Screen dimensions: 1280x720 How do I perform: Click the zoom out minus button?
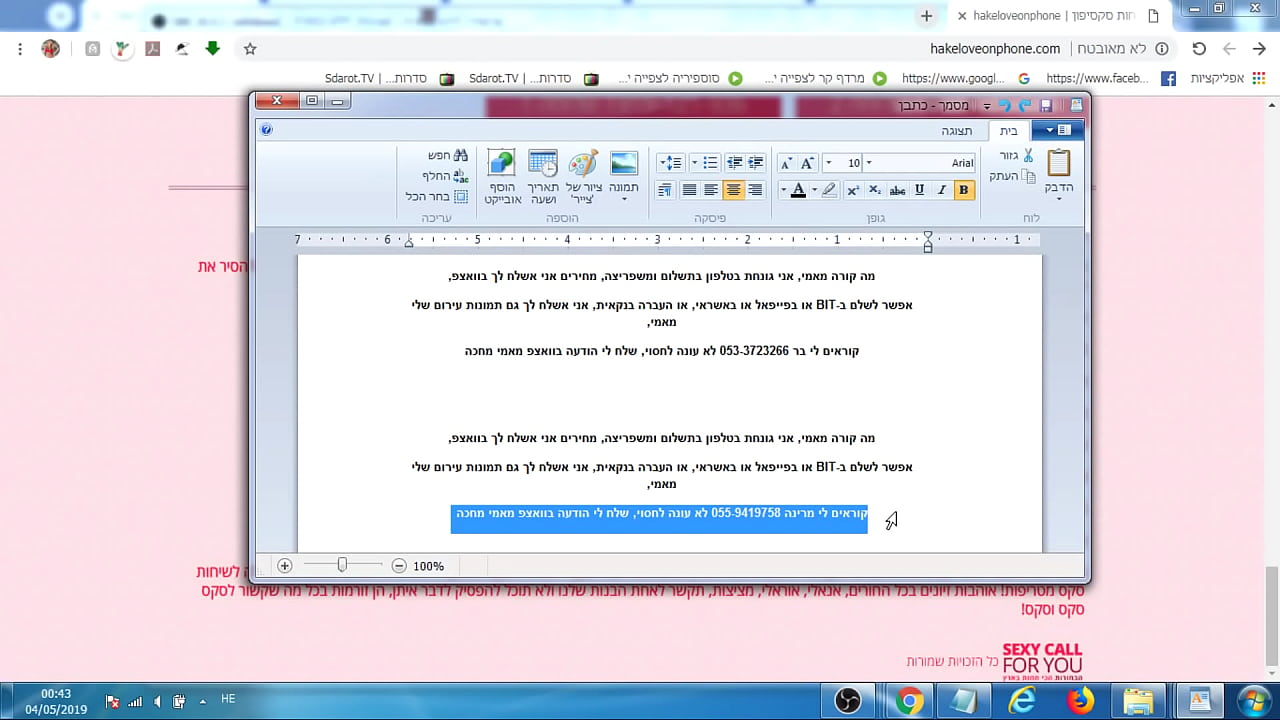[399, 566]
